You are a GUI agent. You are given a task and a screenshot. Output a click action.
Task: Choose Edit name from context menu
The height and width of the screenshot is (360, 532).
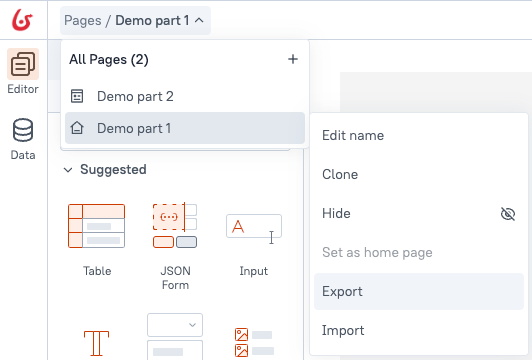click(419, 135)
